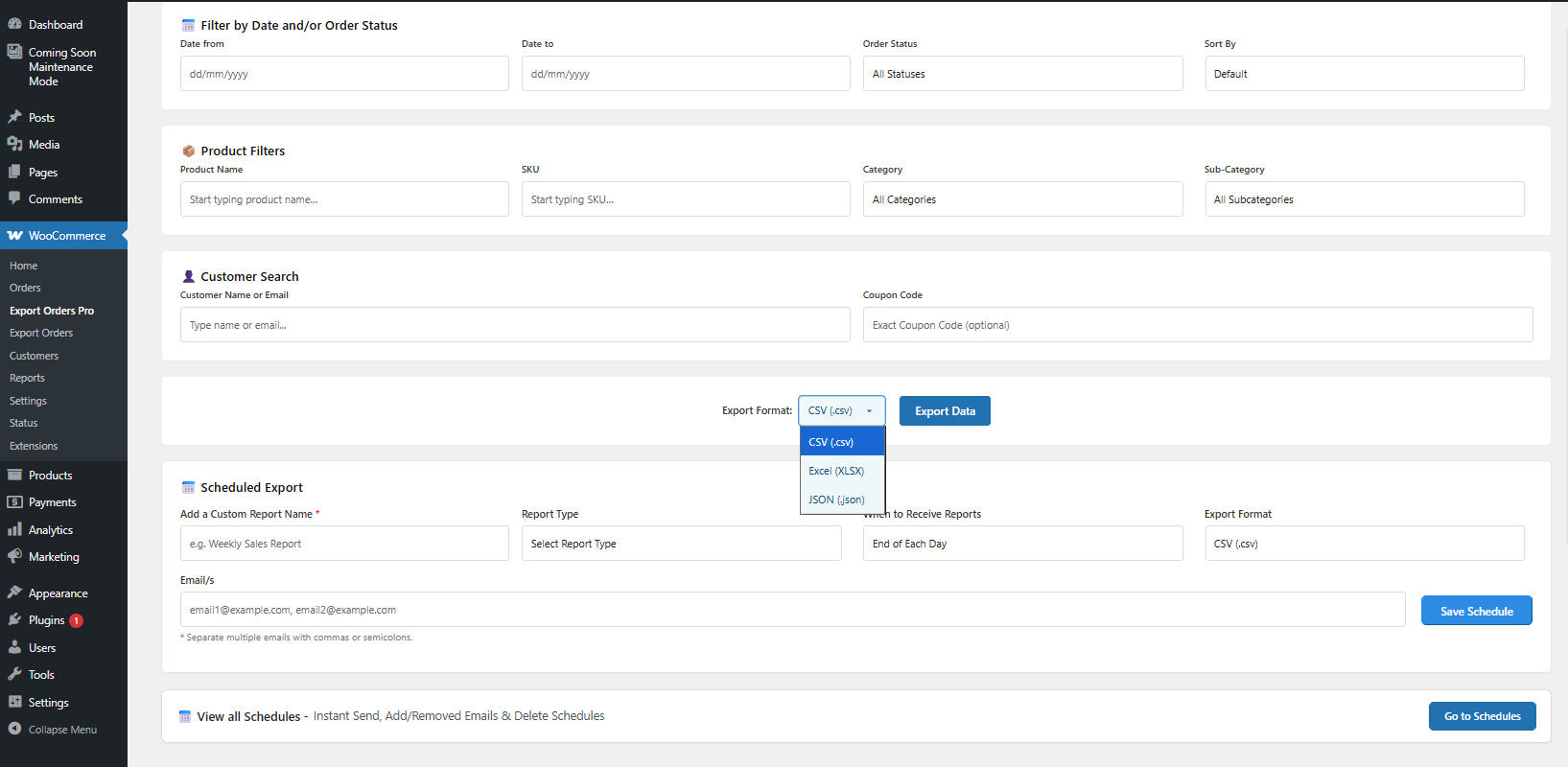This screenshot has height=767, width=1568.
Task: Open WooCommerce Home submenu item
Action: coord(24,266)
